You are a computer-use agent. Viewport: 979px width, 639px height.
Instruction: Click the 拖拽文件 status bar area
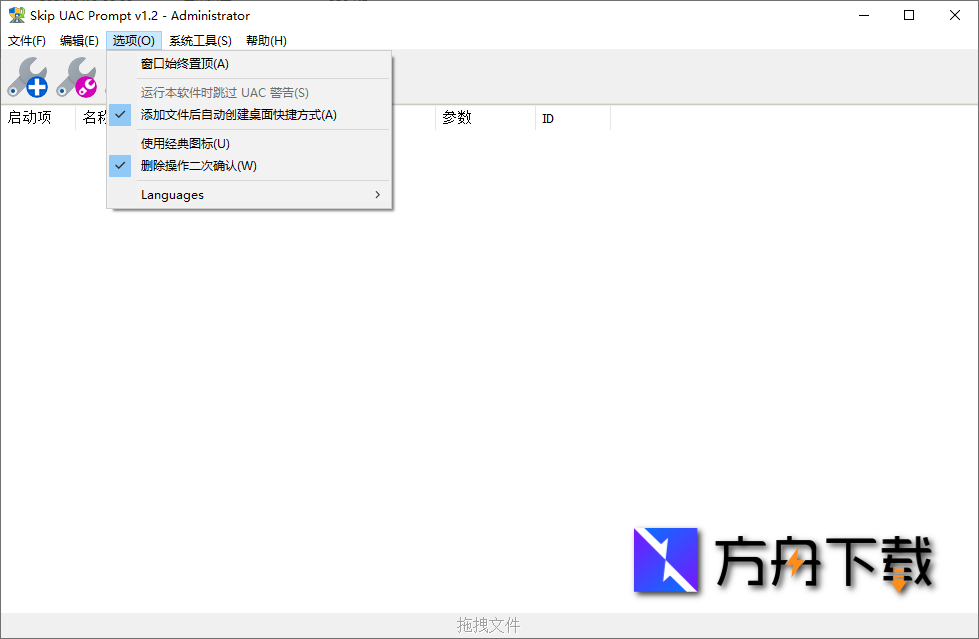tap(488, 624)
